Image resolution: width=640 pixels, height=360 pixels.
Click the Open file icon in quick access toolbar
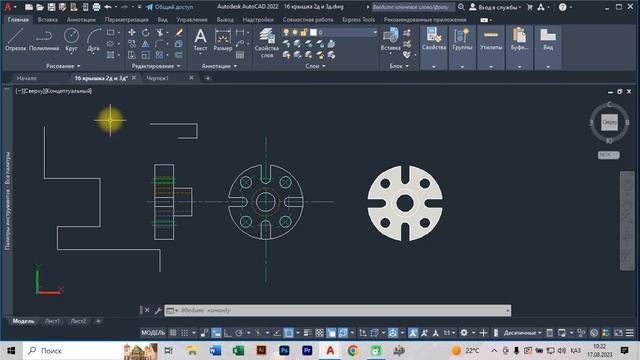click(x=40, y=7)
